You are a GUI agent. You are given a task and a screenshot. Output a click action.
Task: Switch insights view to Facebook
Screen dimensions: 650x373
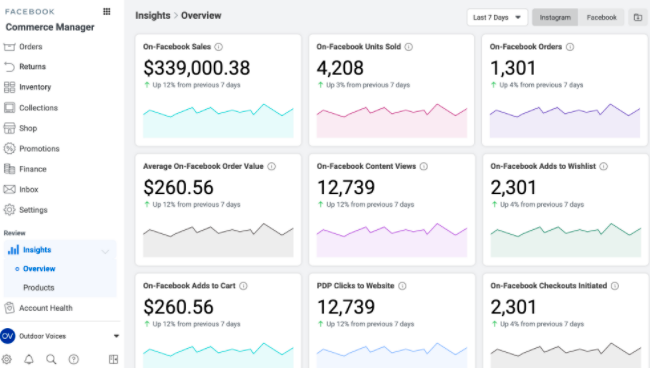(601, 17)
